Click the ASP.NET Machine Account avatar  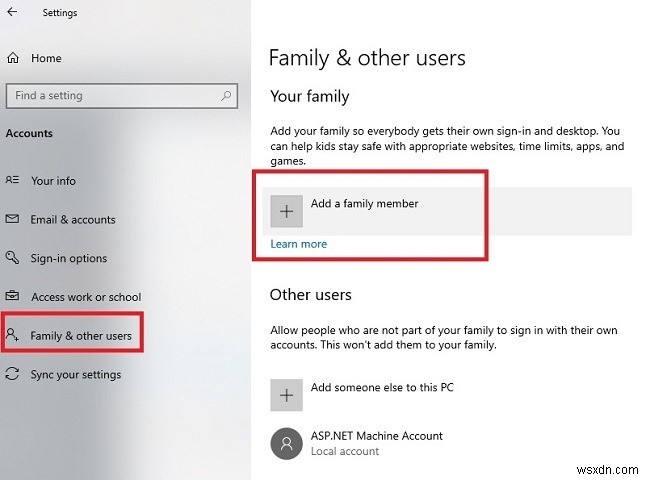click(286, 444)
